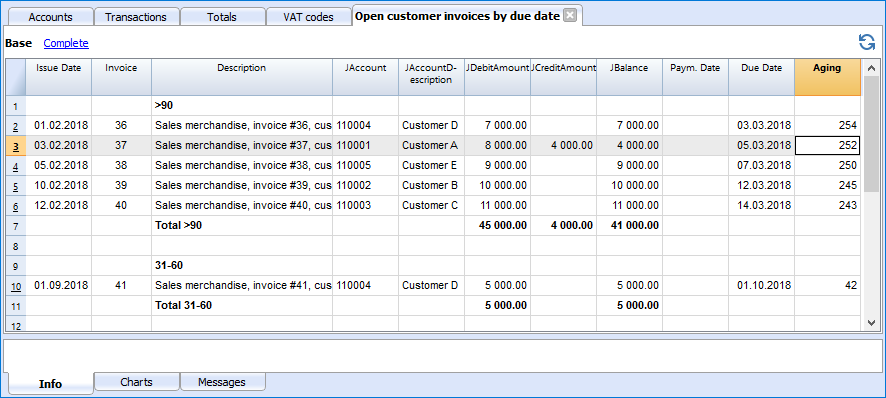Select row header number 5
886x398 pixels.
click(x=15, y=185)
